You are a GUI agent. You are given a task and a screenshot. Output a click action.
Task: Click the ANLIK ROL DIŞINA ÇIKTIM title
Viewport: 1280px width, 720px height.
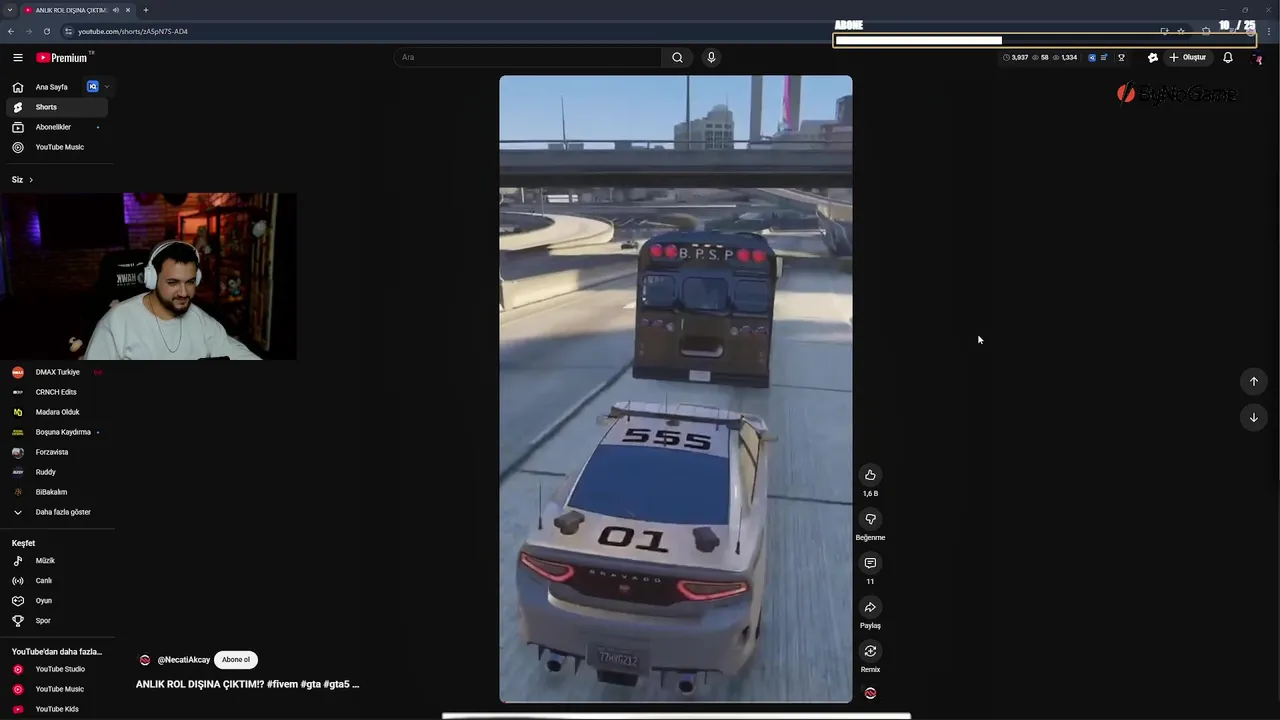[247, 685]
